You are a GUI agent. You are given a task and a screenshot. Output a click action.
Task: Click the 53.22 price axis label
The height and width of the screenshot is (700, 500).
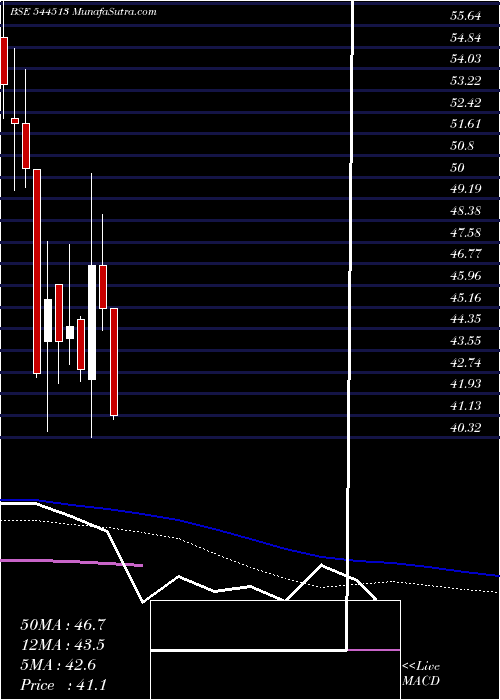(466, 81)
